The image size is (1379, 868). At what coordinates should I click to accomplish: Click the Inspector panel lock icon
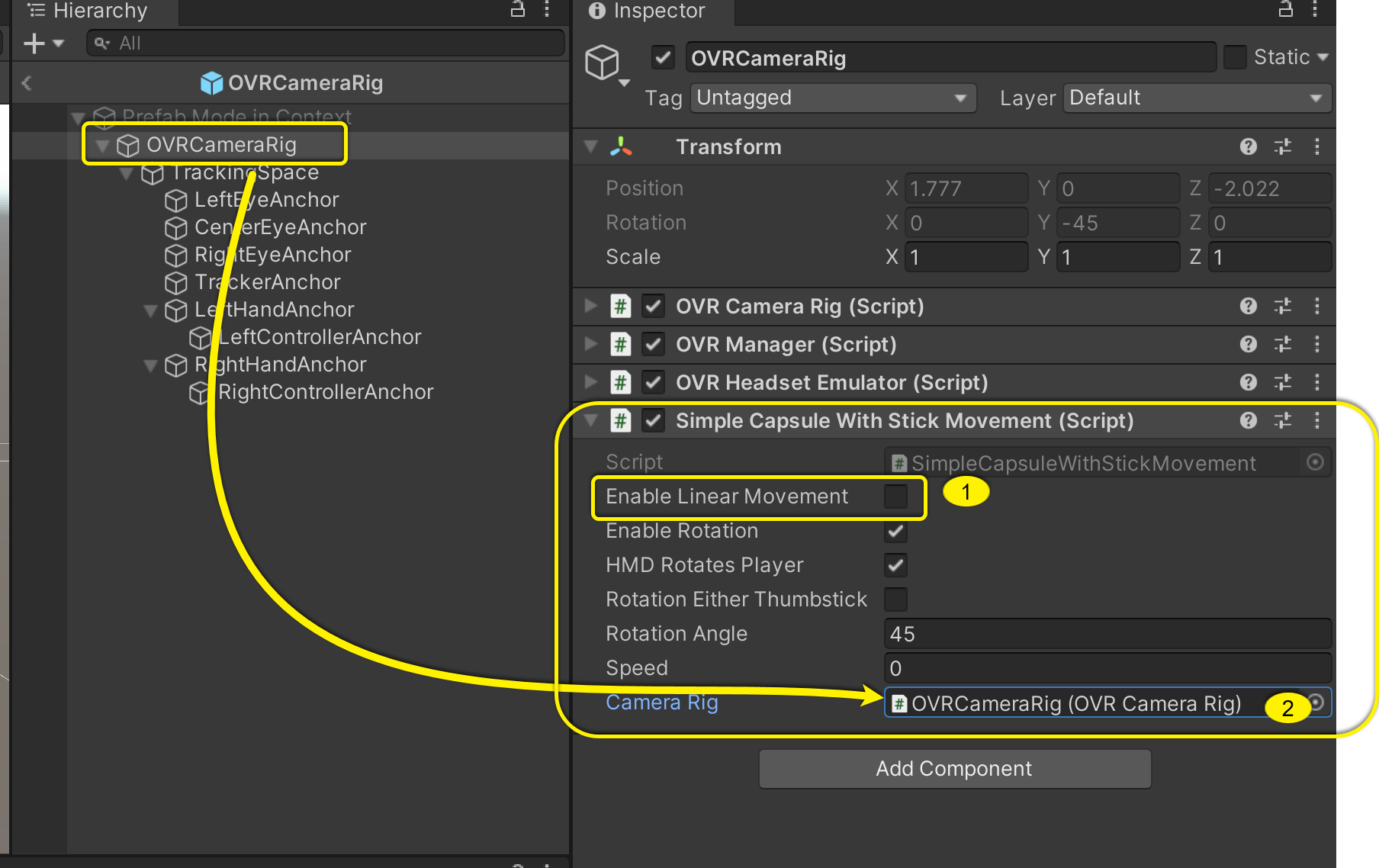(1286, 9)
